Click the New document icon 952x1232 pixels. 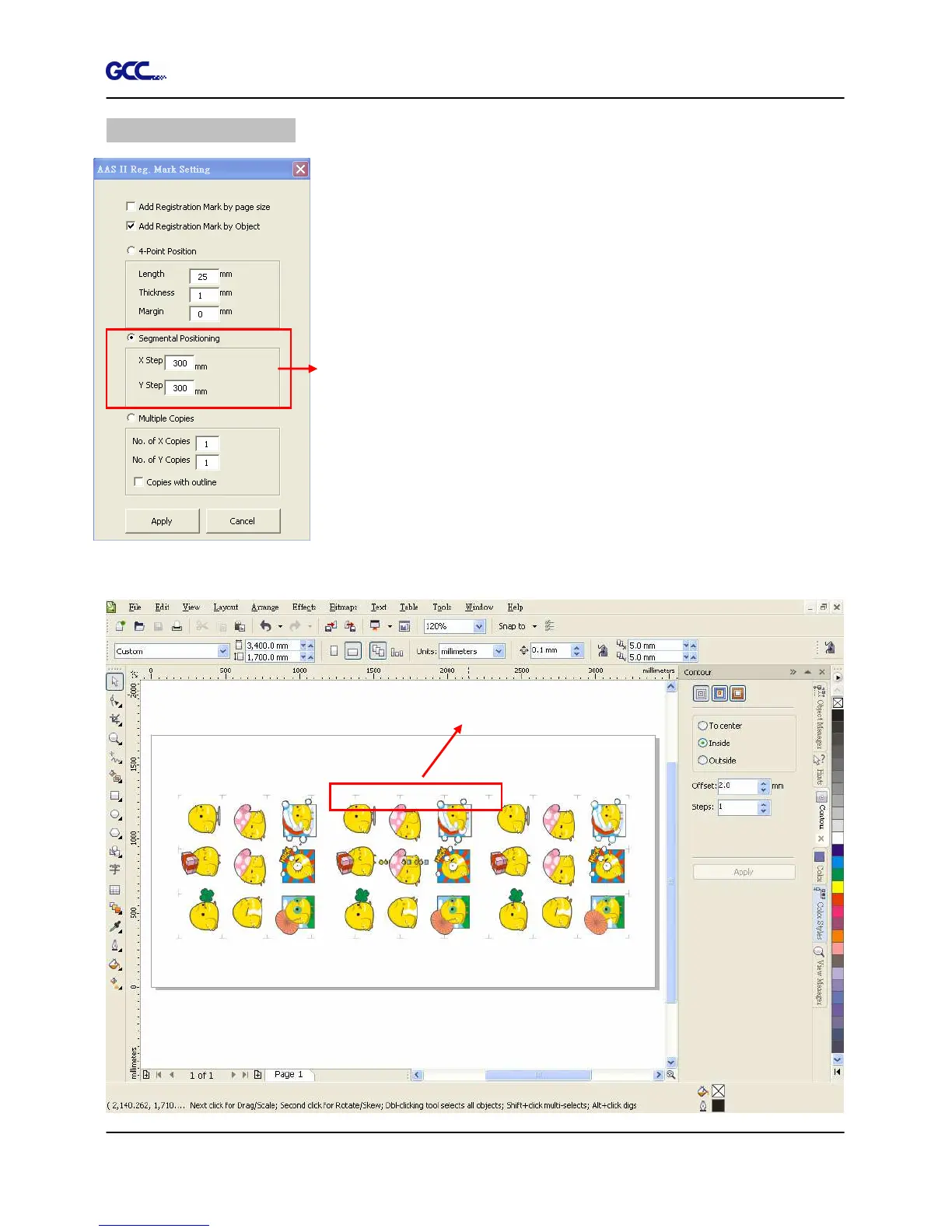click(x=120, y=626)
